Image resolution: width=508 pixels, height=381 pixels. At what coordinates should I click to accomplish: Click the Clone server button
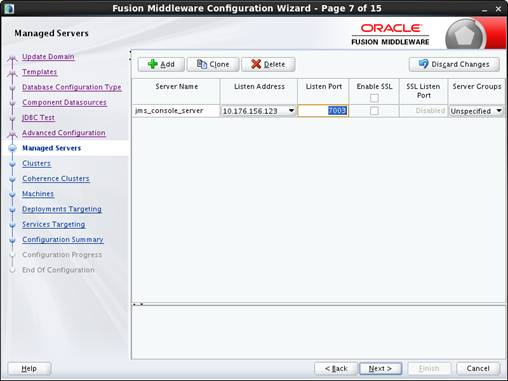pyautogui.click(x=213, y=64)
